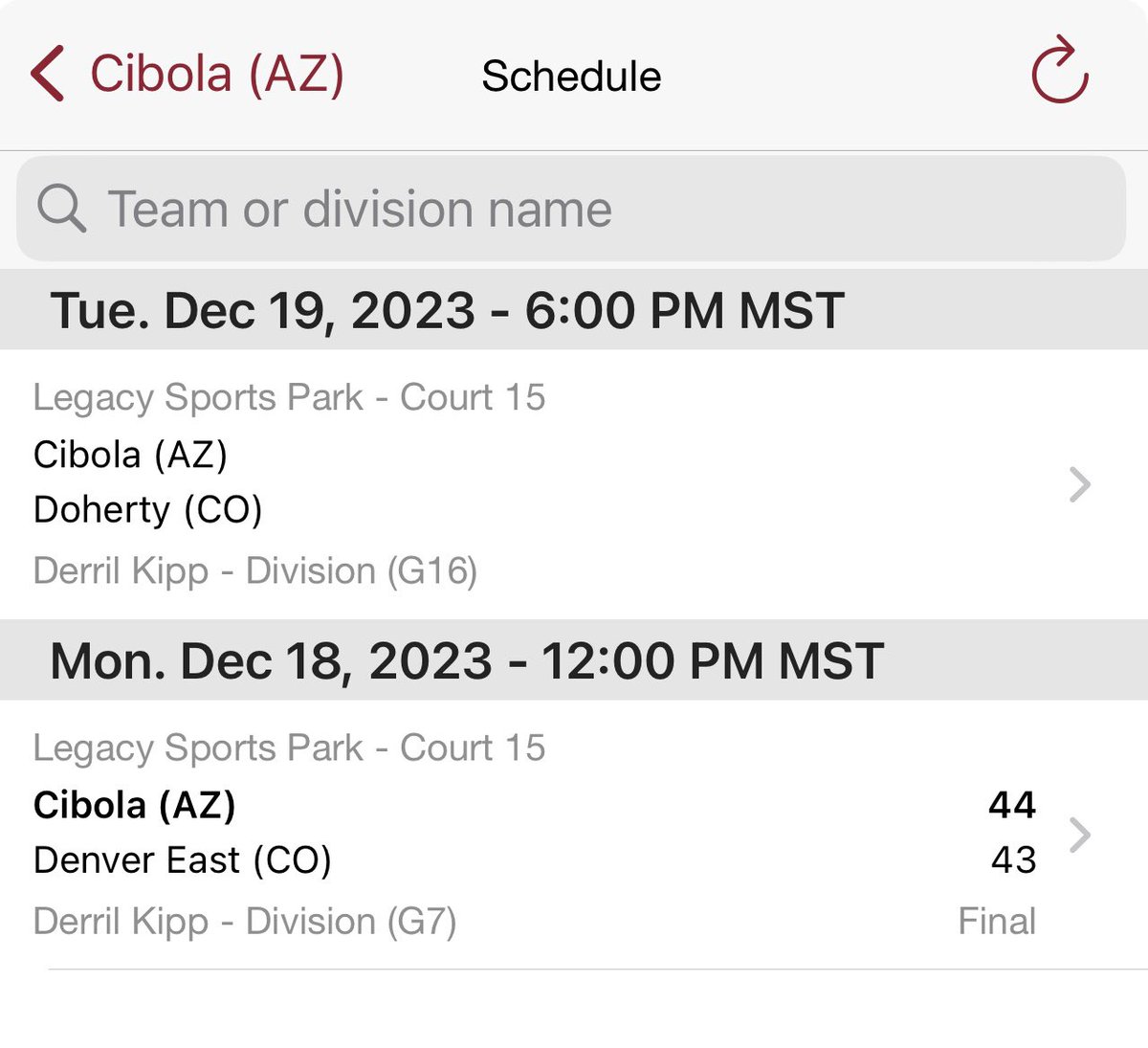This screenshot has width=1148, height=1048.
Task: Tap Denver East's score of 43
Action: [1013, 860]
